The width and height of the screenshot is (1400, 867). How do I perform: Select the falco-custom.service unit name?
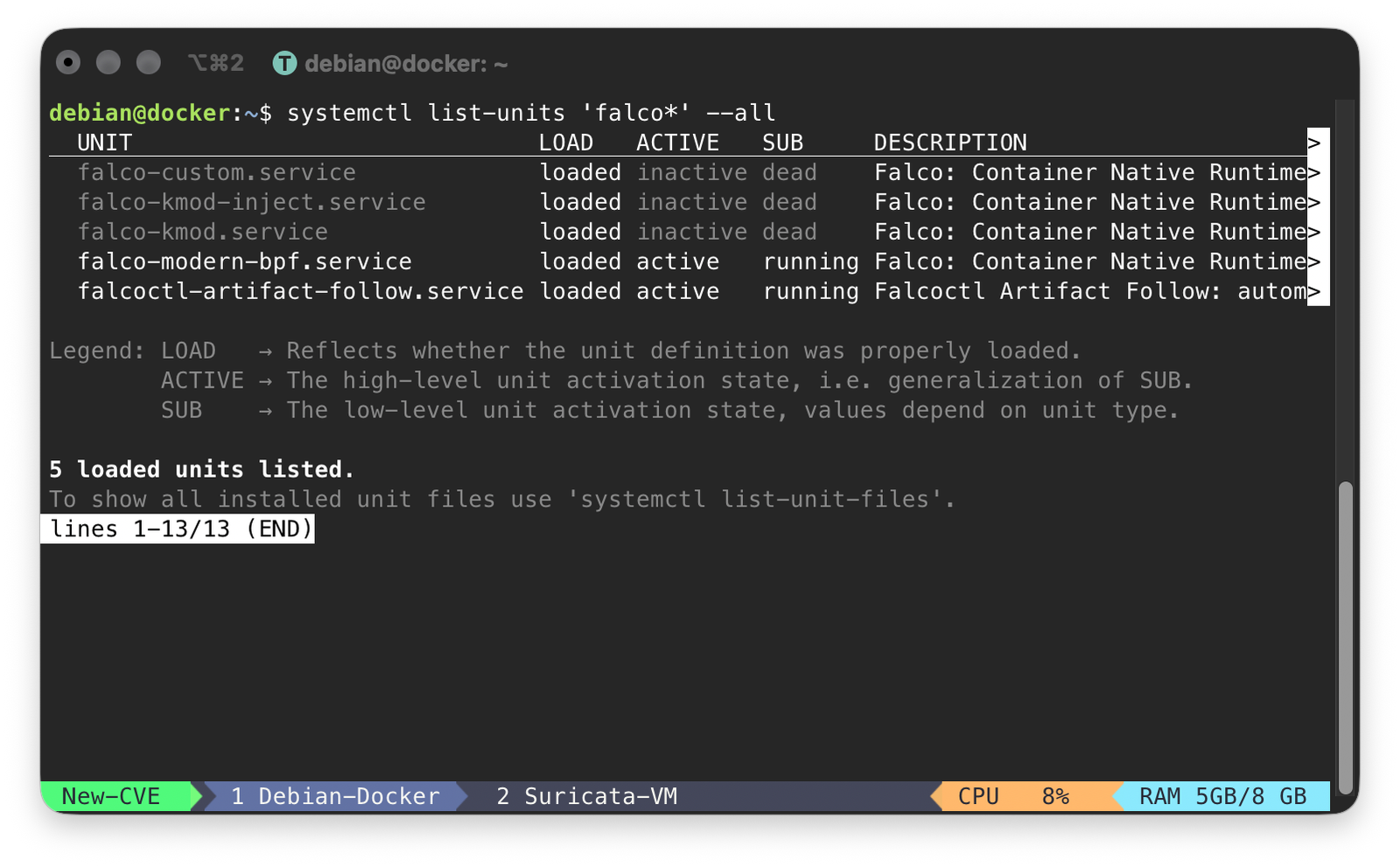(217, 172)
